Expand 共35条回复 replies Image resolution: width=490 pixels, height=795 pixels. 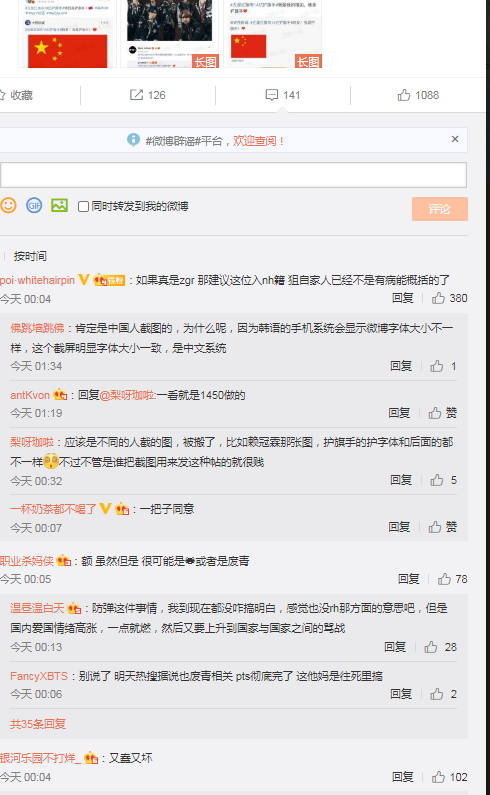38,724
